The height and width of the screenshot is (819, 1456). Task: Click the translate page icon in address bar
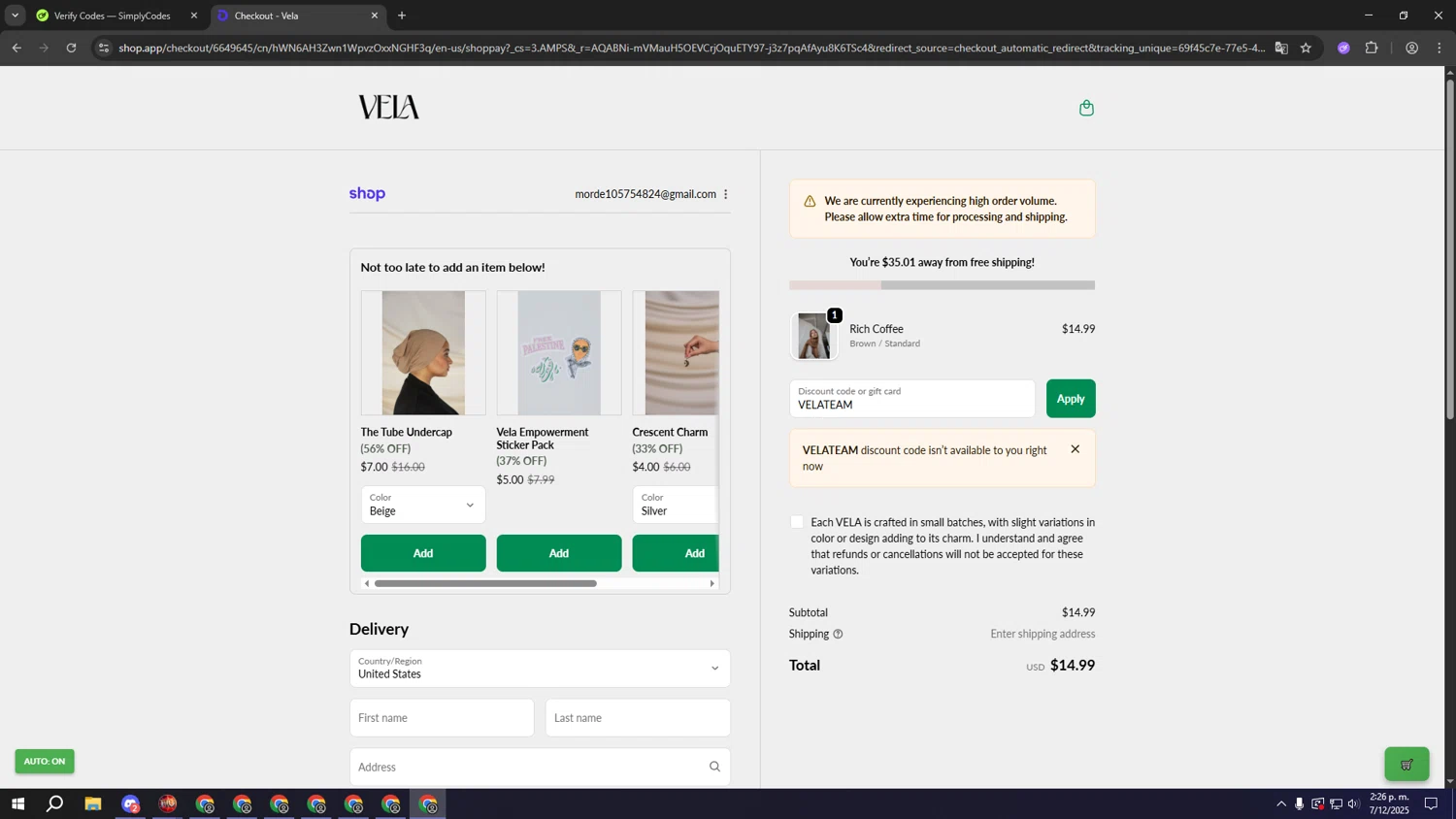(x=1281, y=48)
